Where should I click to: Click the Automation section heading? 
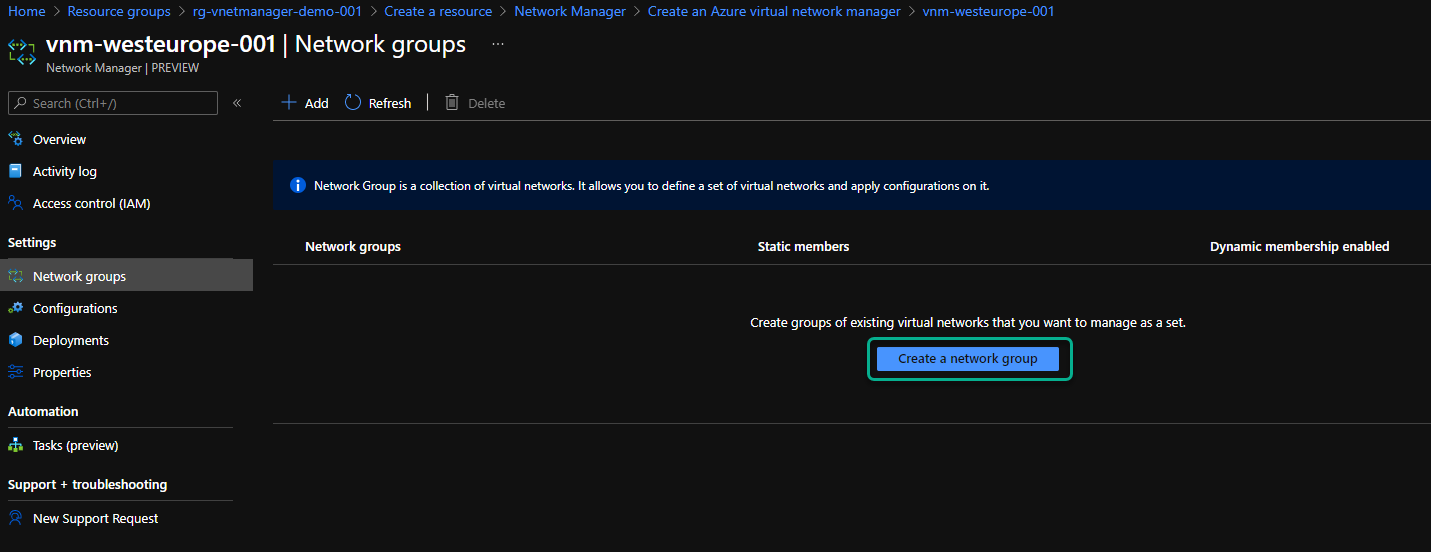tap(43, 411)
